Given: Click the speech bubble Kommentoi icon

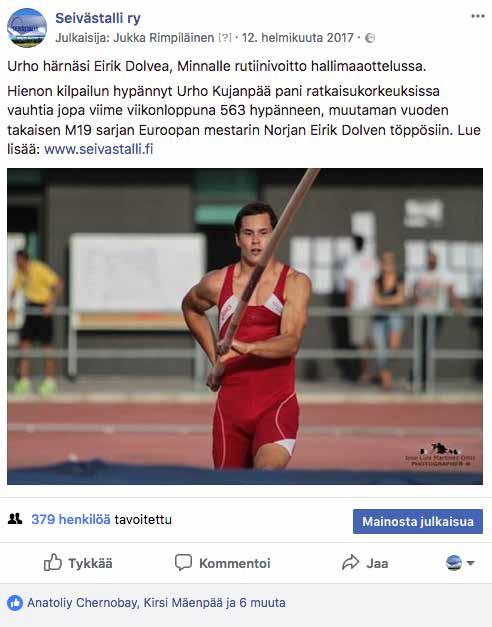Looking at the screenshot, I should (183, 563).
